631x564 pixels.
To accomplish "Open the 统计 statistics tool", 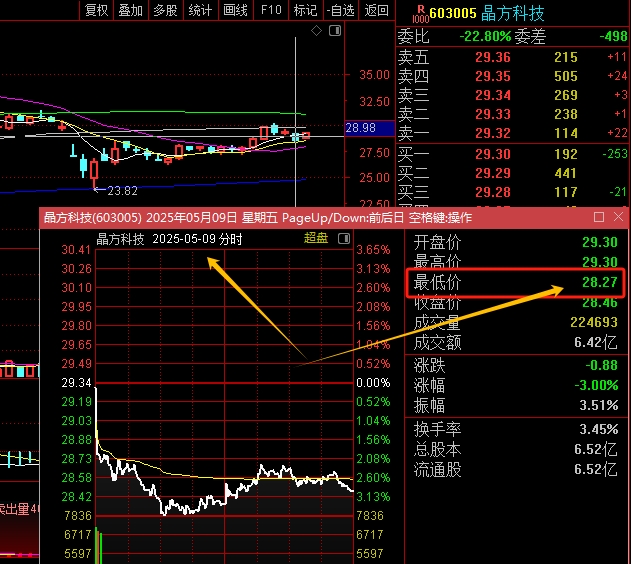I will click(x=200, y=10).
